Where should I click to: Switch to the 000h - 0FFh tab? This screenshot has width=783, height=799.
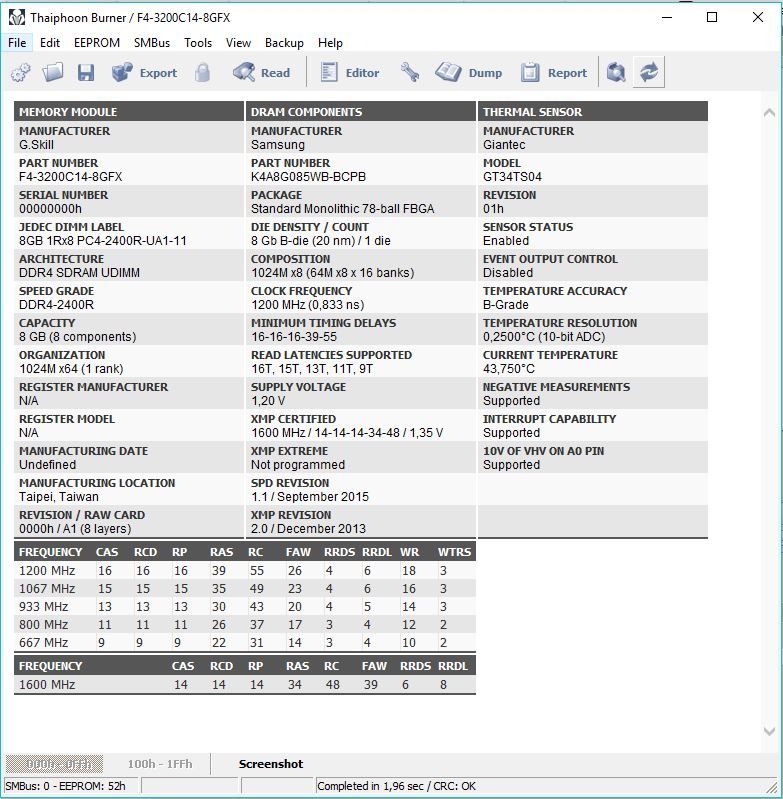tap(55, 764)
